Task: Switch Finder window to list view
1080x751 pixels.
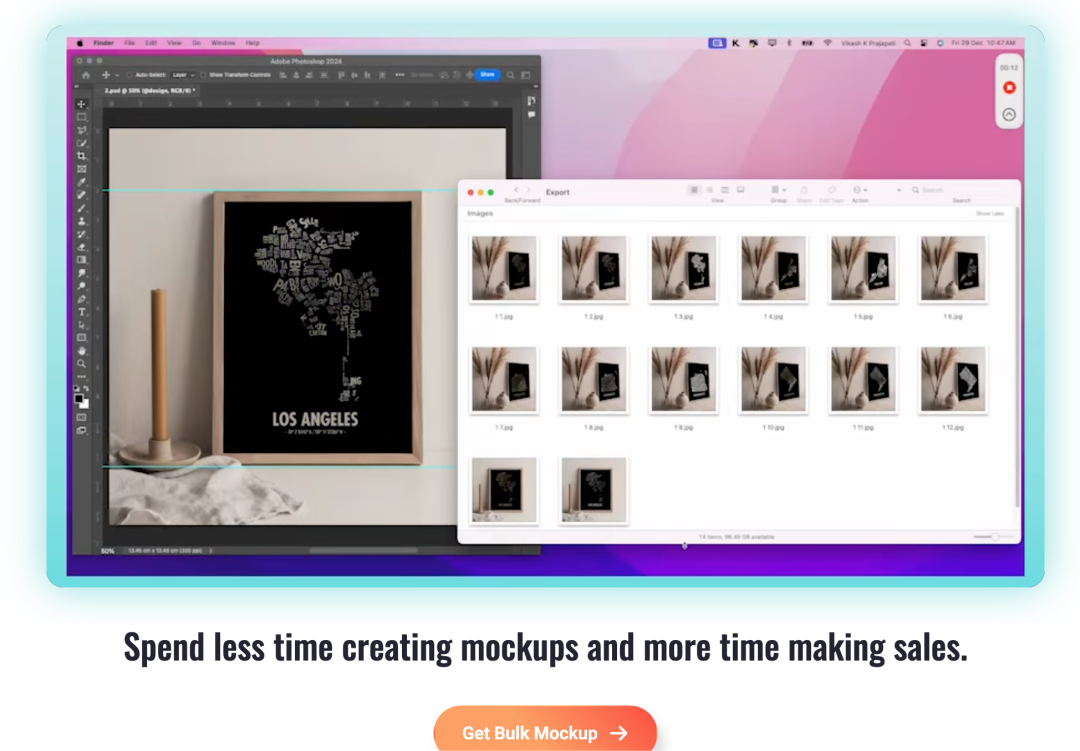Action: (709, 190)
